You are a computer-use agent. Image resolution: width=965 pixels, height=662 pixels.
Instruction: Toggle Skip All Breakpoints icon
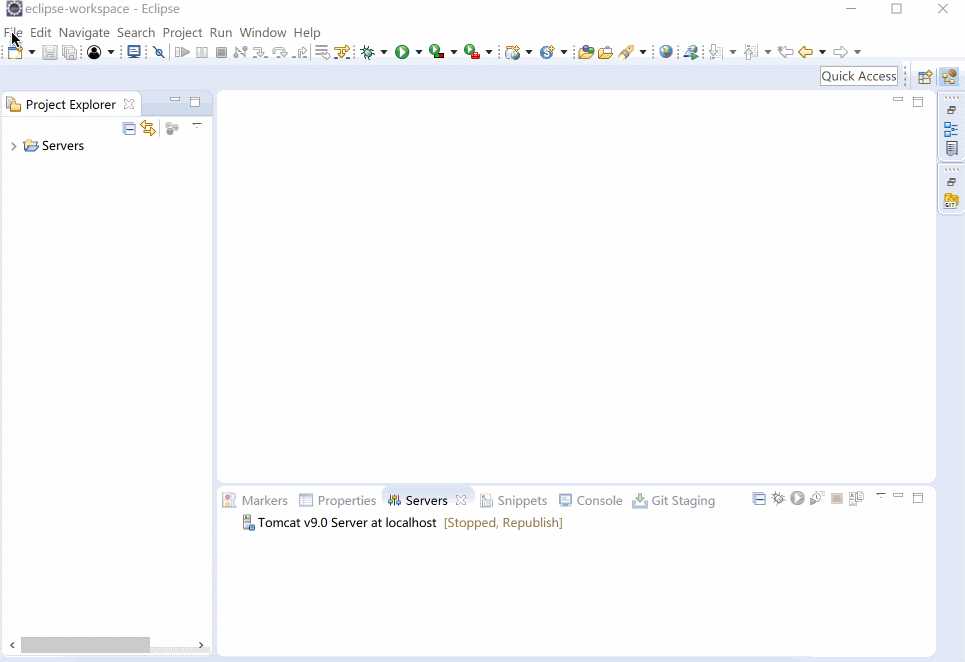[x=159, y=52]
